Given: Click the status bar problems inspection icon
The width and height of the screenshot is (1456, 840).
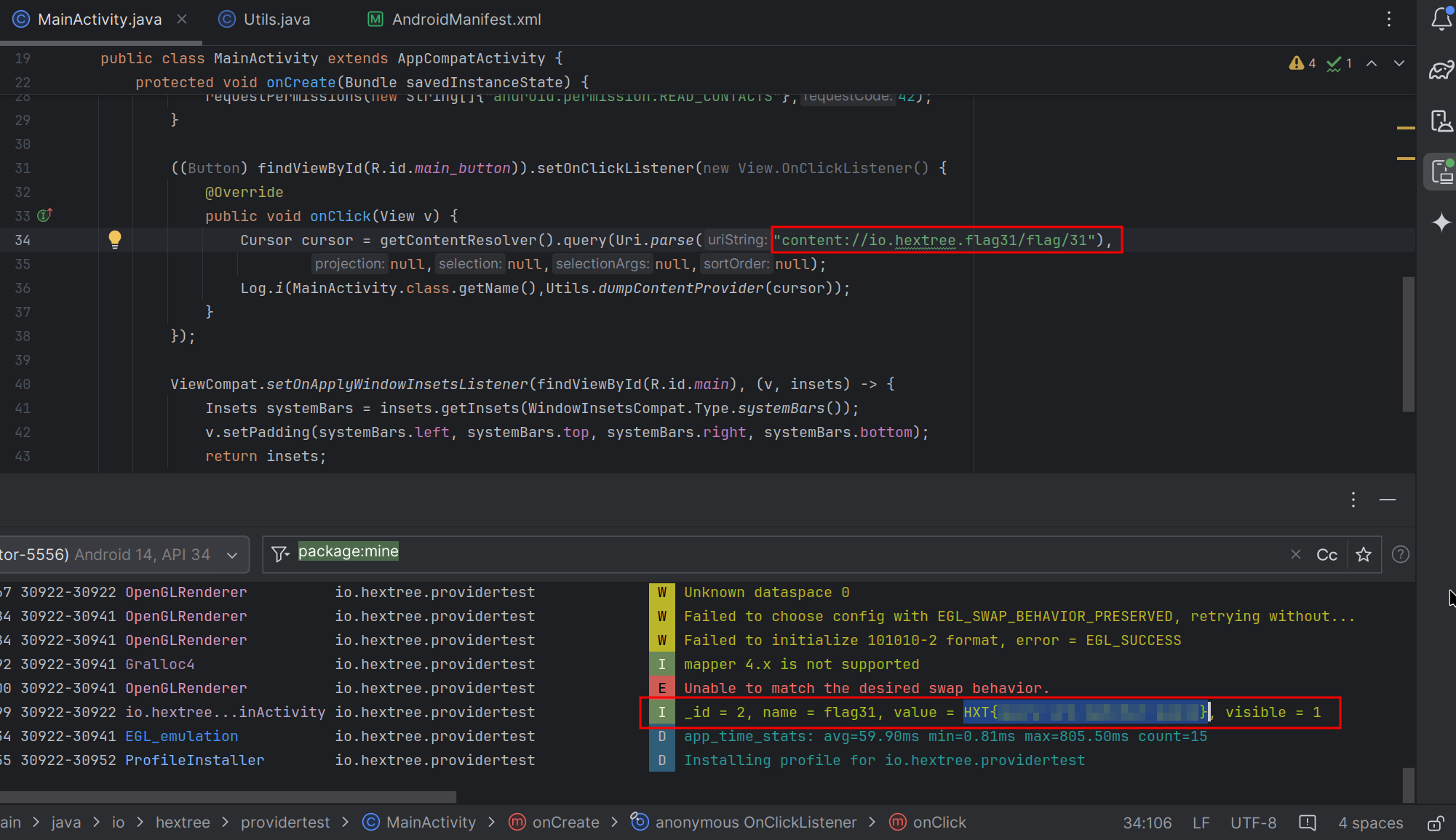Looking at the screenshot, I should tap(1307, 823).
